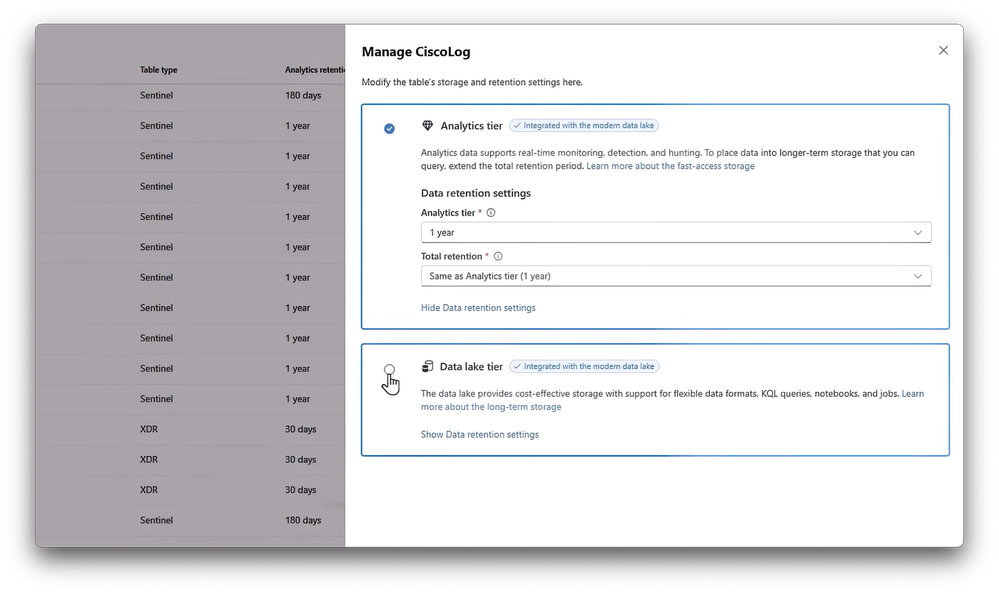Image resolution: width=999 pixels, height=594 pixels.
Task: Open the Total retention dropdown
Action: (676, 276)
